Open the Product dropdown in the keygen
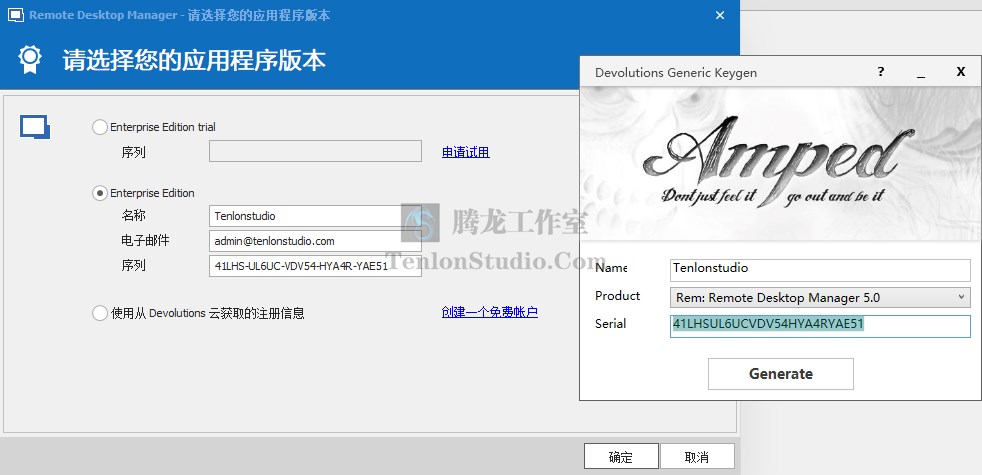The width and height of the screenshot is (982, 475). (820, 298)
